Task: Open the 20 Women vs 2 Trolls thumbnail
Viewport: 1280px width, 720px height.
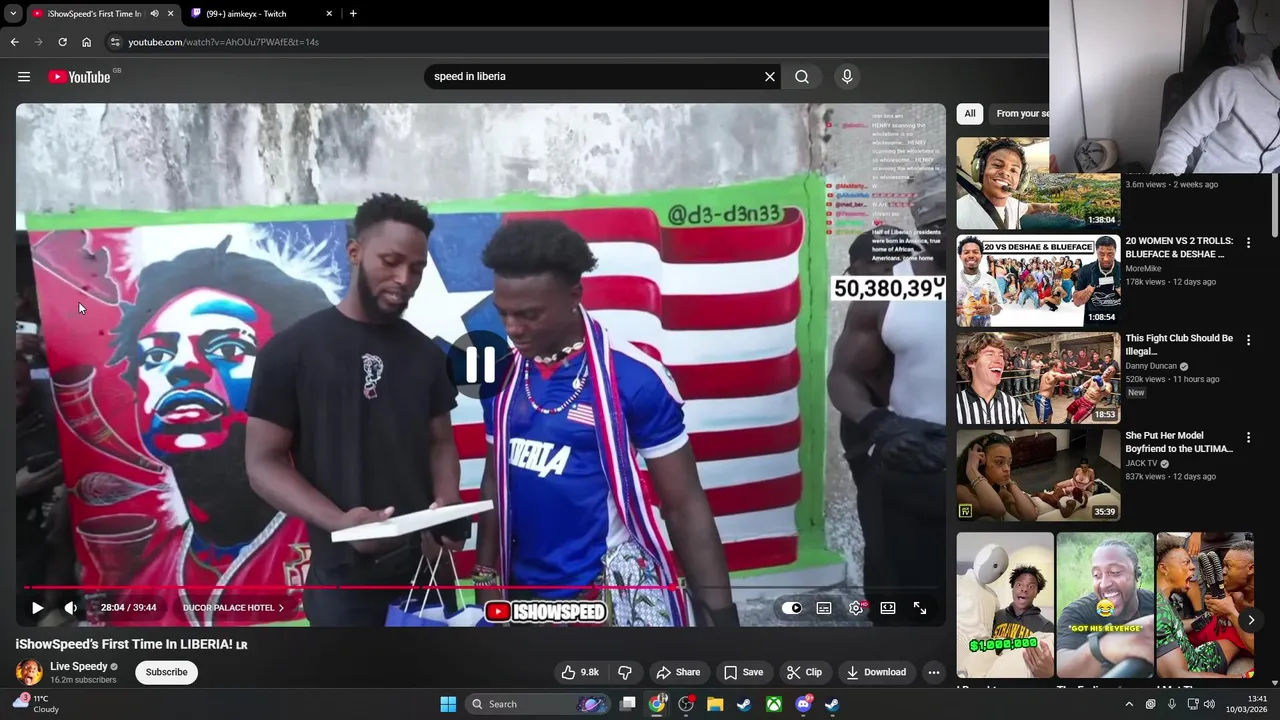Action: [1038, 281]
